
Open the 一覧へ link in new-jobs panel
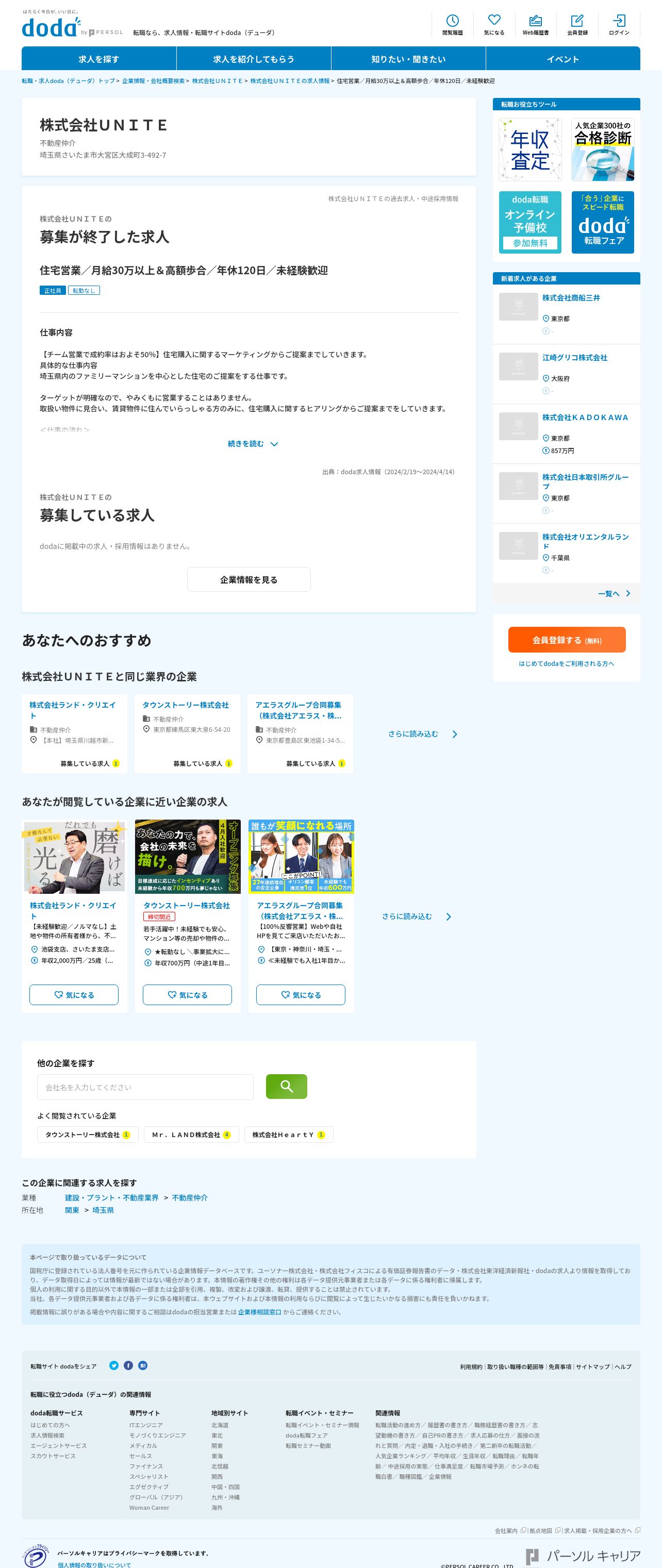[614, 593]
